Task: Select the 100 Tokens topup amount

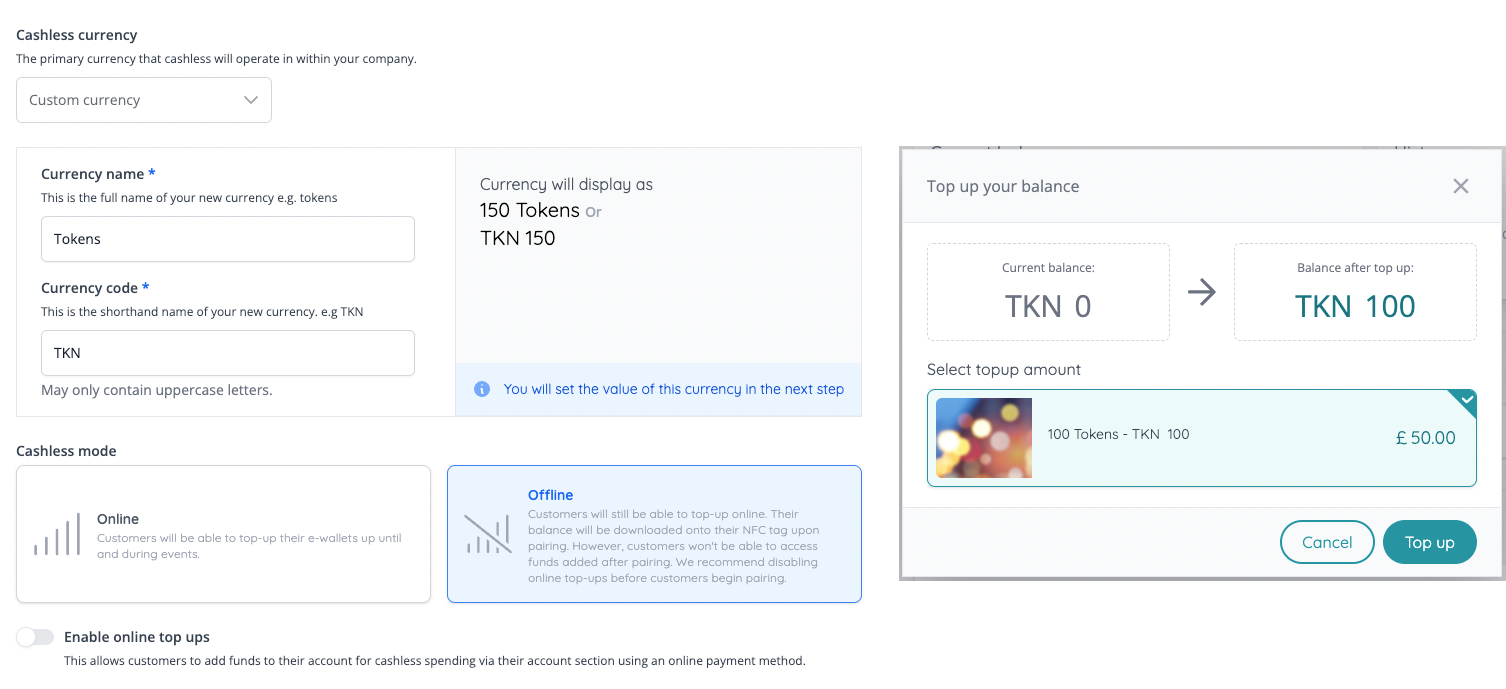Action: [1201, 437]
